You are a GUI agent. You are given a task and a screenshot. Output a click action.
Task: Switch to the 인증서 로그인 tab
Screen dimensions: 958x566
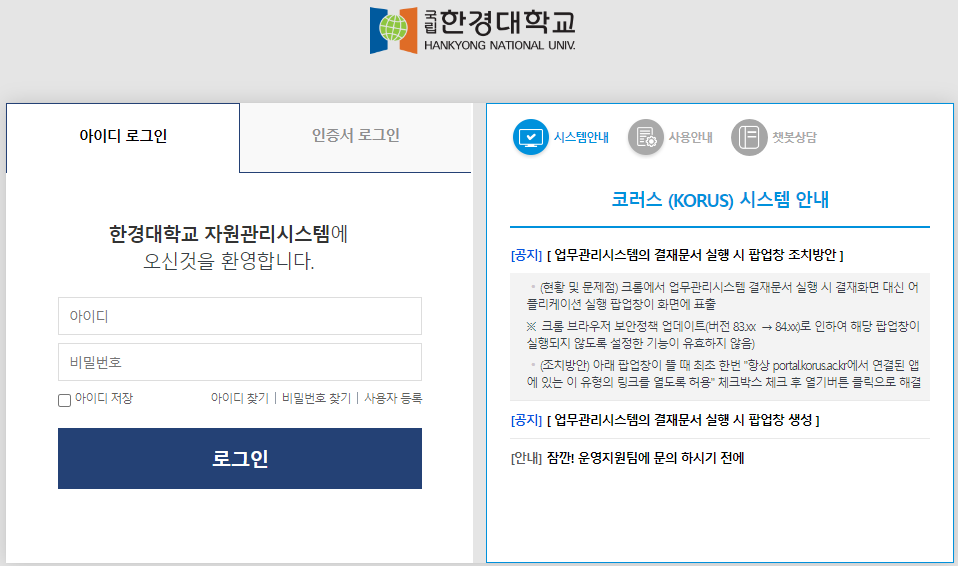355,136
